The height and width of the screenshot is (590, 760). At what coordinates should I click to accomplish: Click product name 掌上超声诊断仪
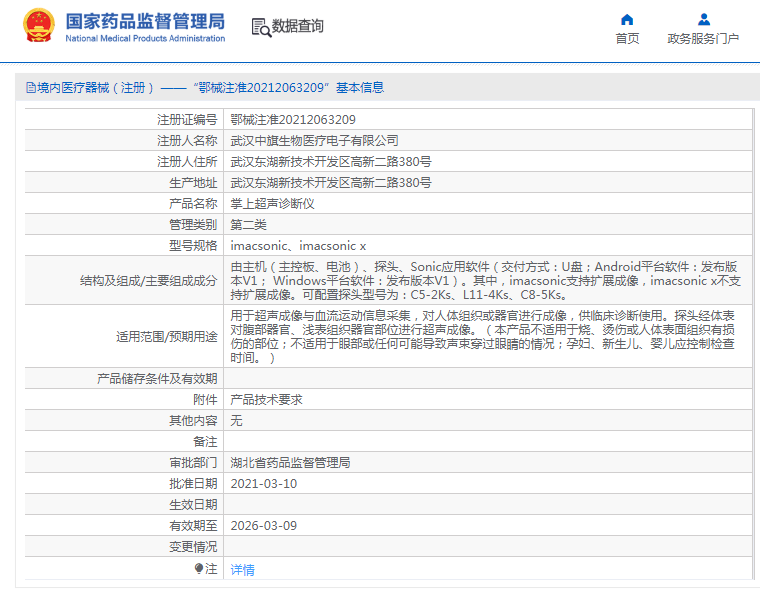(272, 203)
